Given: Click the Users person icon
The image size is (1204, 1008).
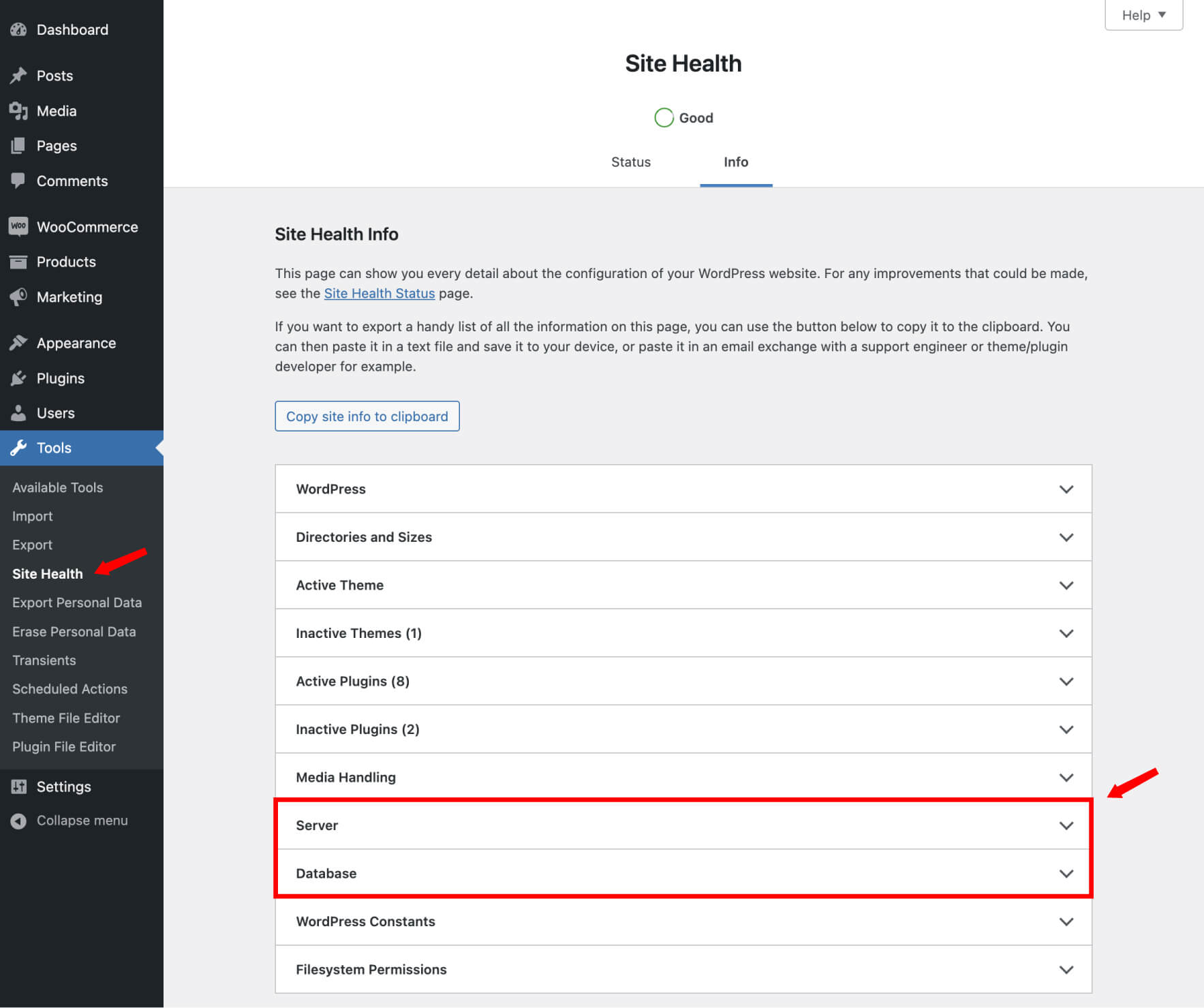Looking at the screenshot, I should coord(18,413).
